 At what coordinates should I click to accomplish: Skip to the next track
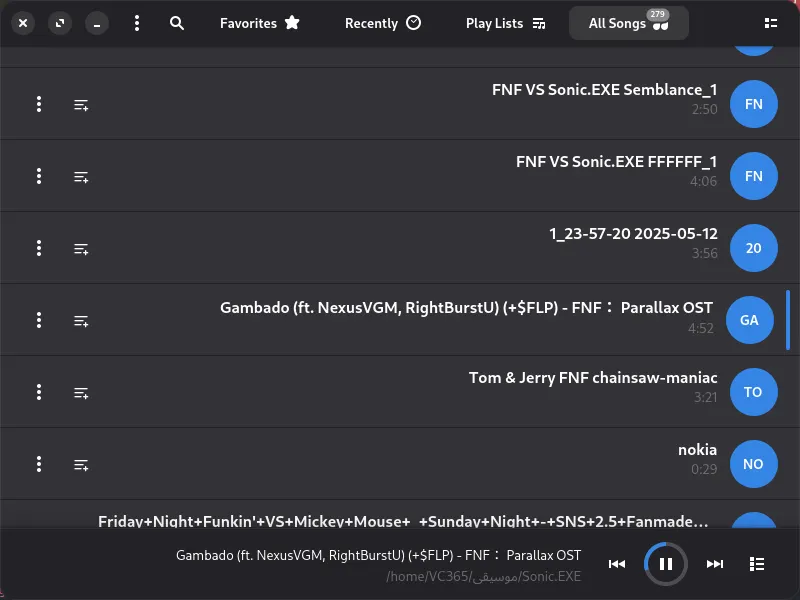(x=715, y=564)
